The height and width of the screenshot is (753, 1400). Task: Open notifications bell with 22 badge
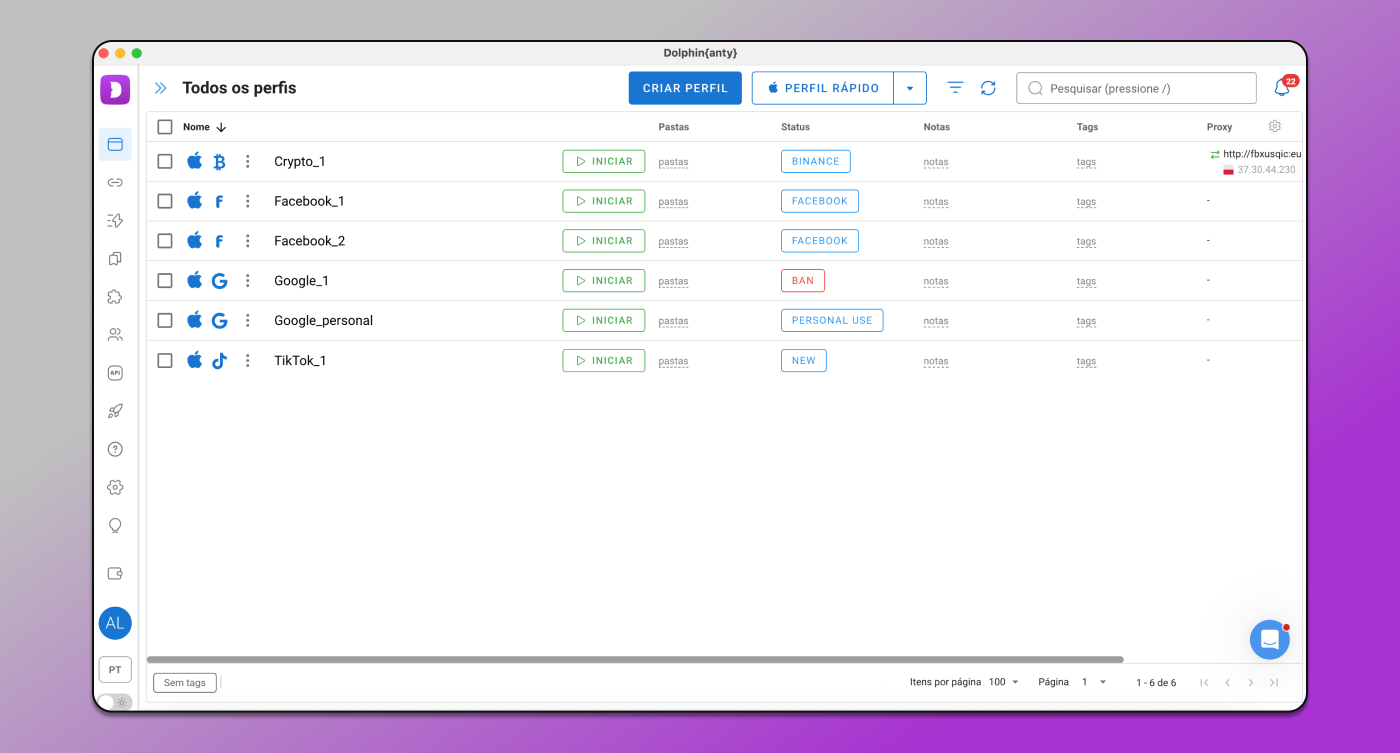pyautogui.click(x=1282, y=88)
